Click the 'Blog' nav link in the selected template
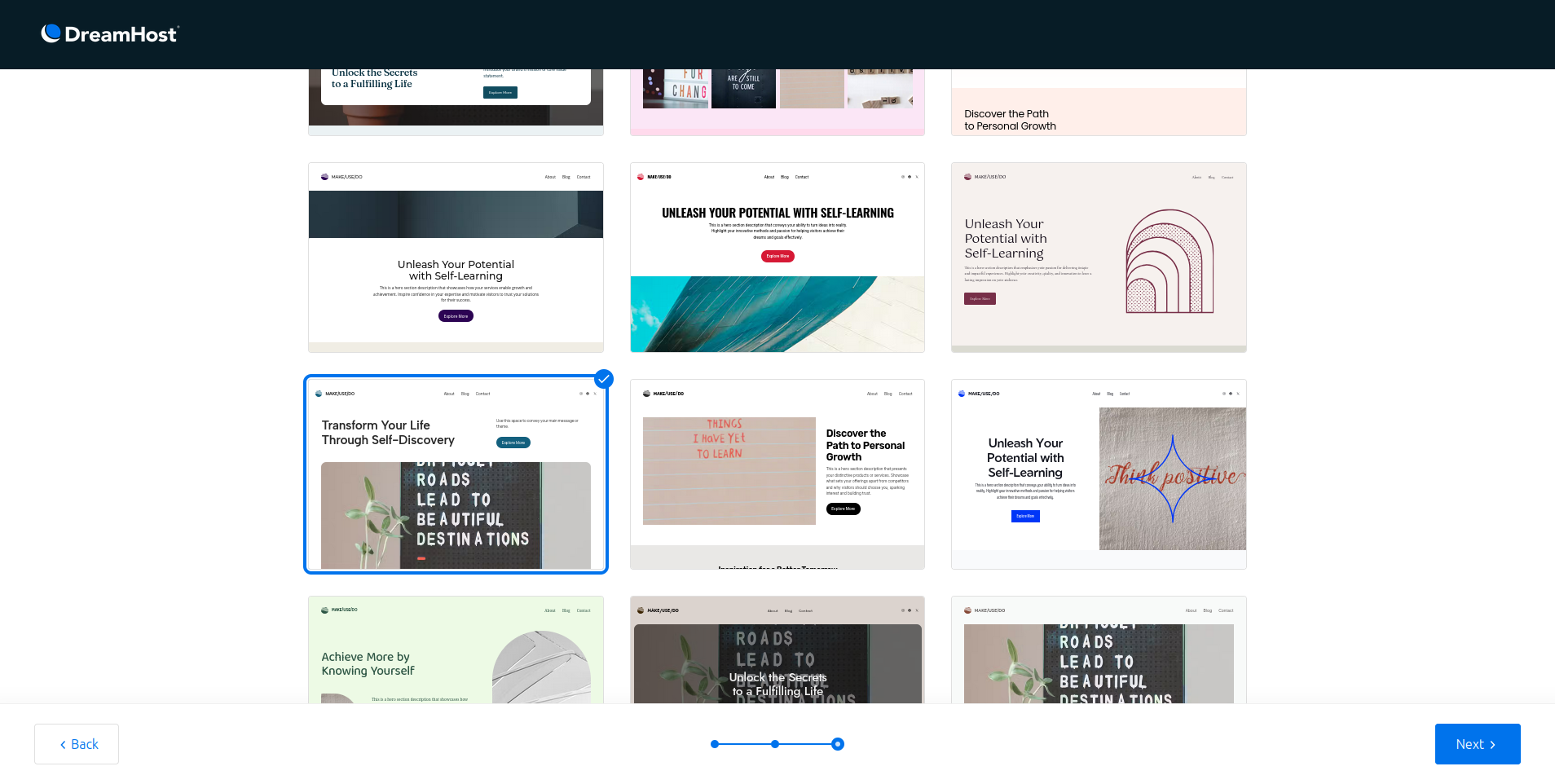 click(465, 394)
